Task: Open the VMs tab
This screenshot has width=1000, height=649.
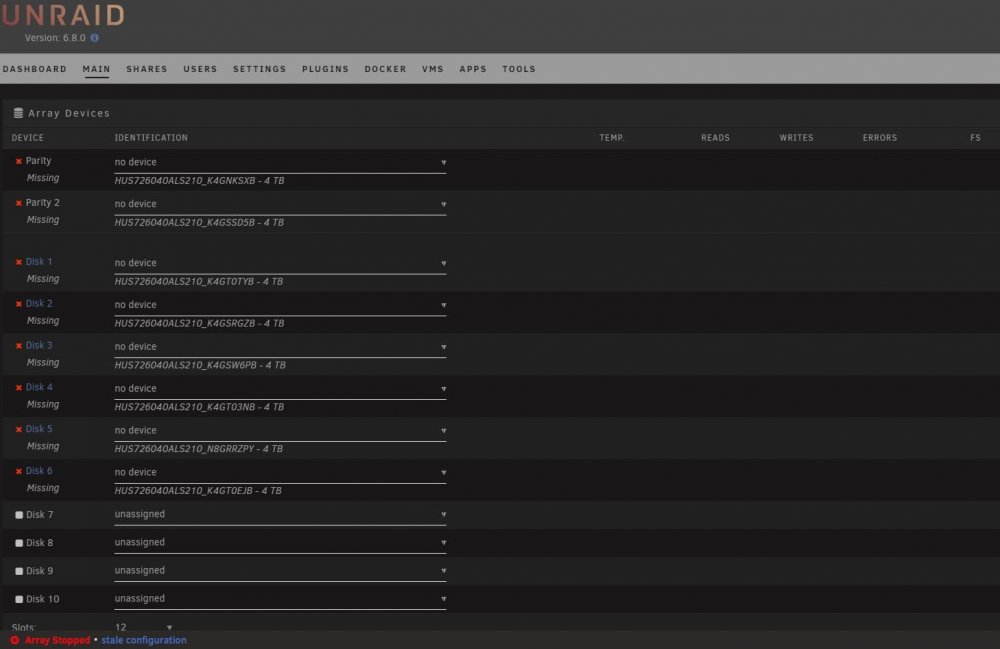Action: [432, 69]
